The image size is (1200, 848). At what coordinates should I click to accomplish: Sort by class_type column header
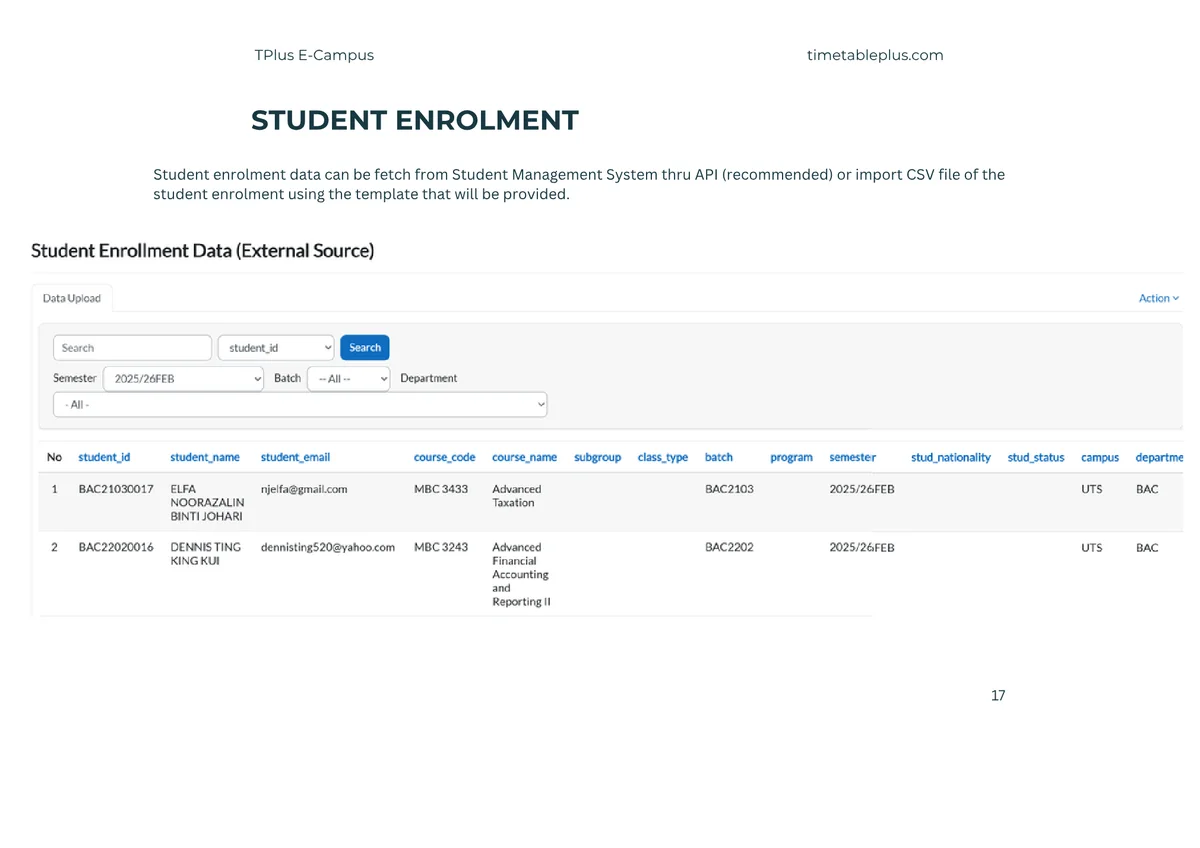(663, 457)
